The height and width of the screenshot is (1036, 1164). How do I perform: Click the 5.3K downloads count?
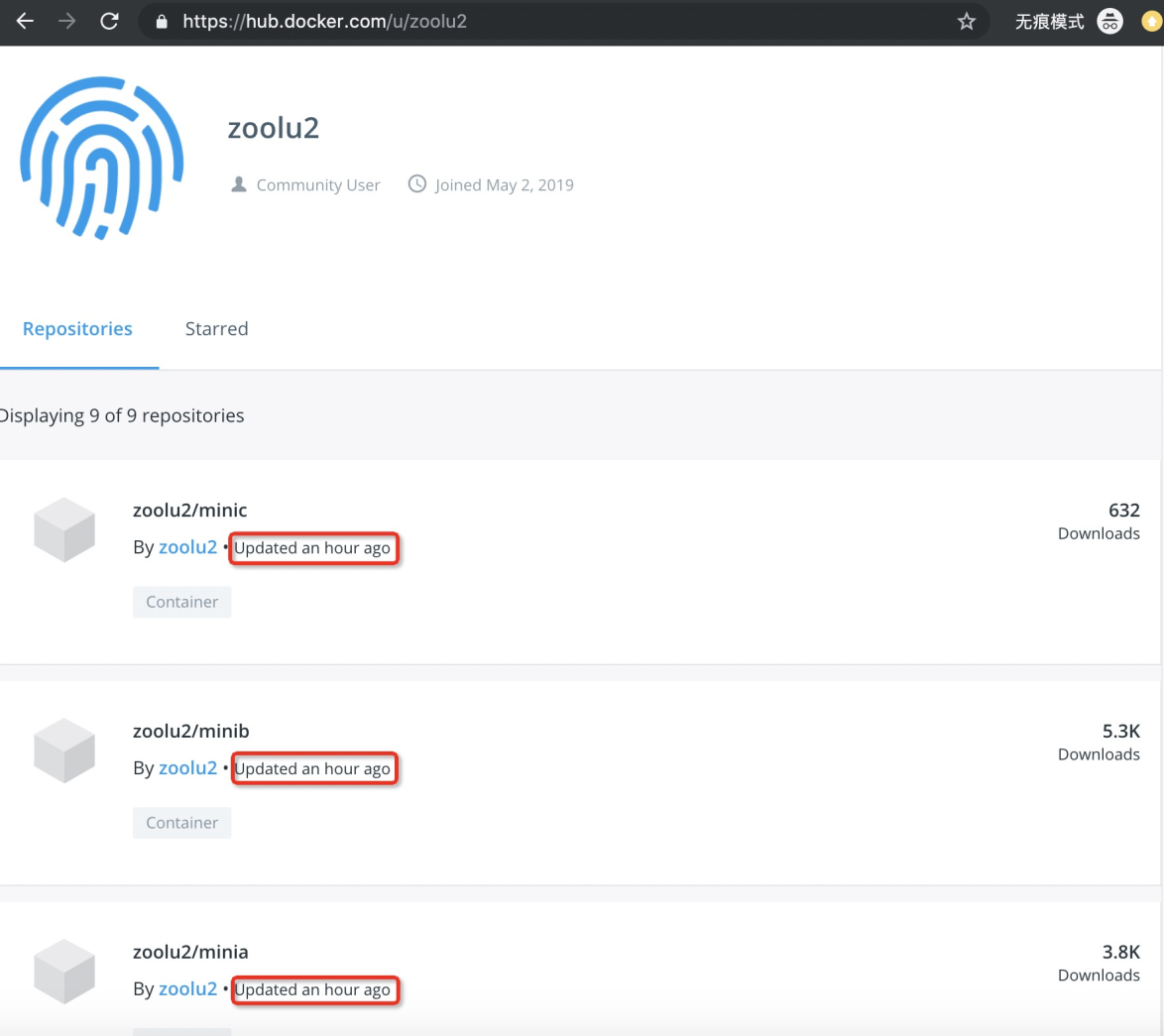[x=1121, y=731]
